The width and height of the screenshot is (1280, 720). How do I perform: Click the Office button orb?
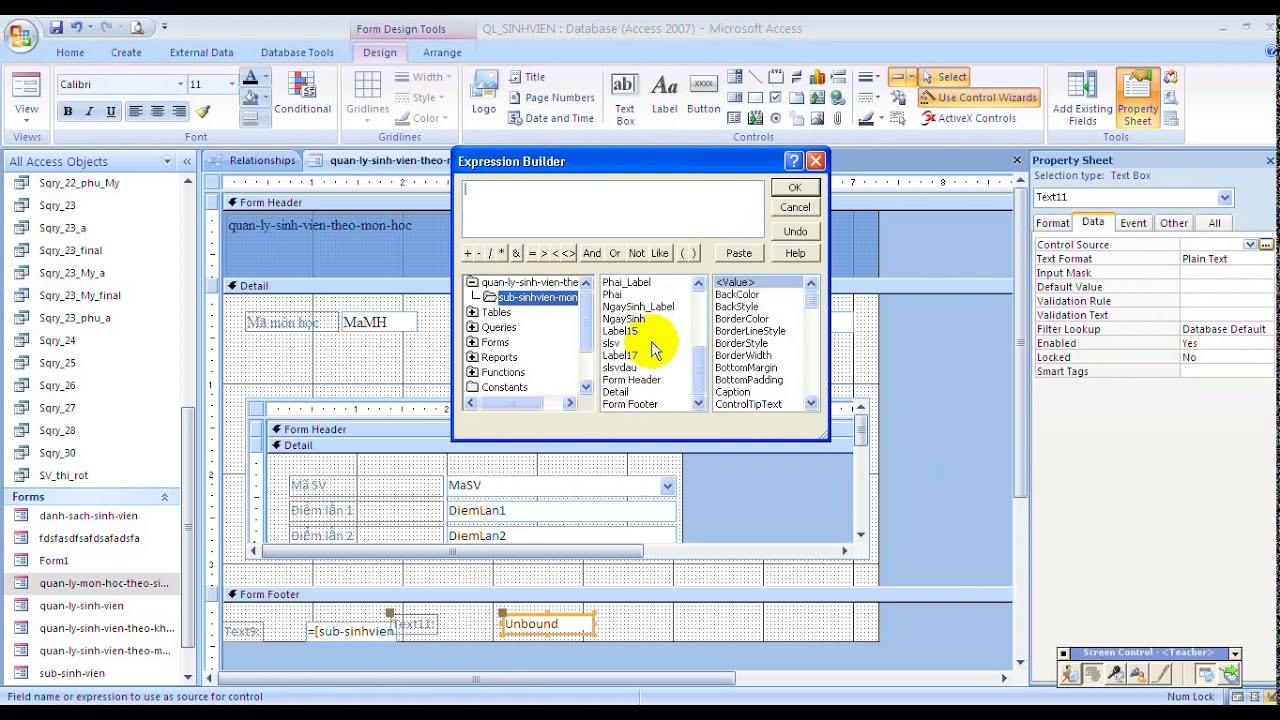coord(20,36)
